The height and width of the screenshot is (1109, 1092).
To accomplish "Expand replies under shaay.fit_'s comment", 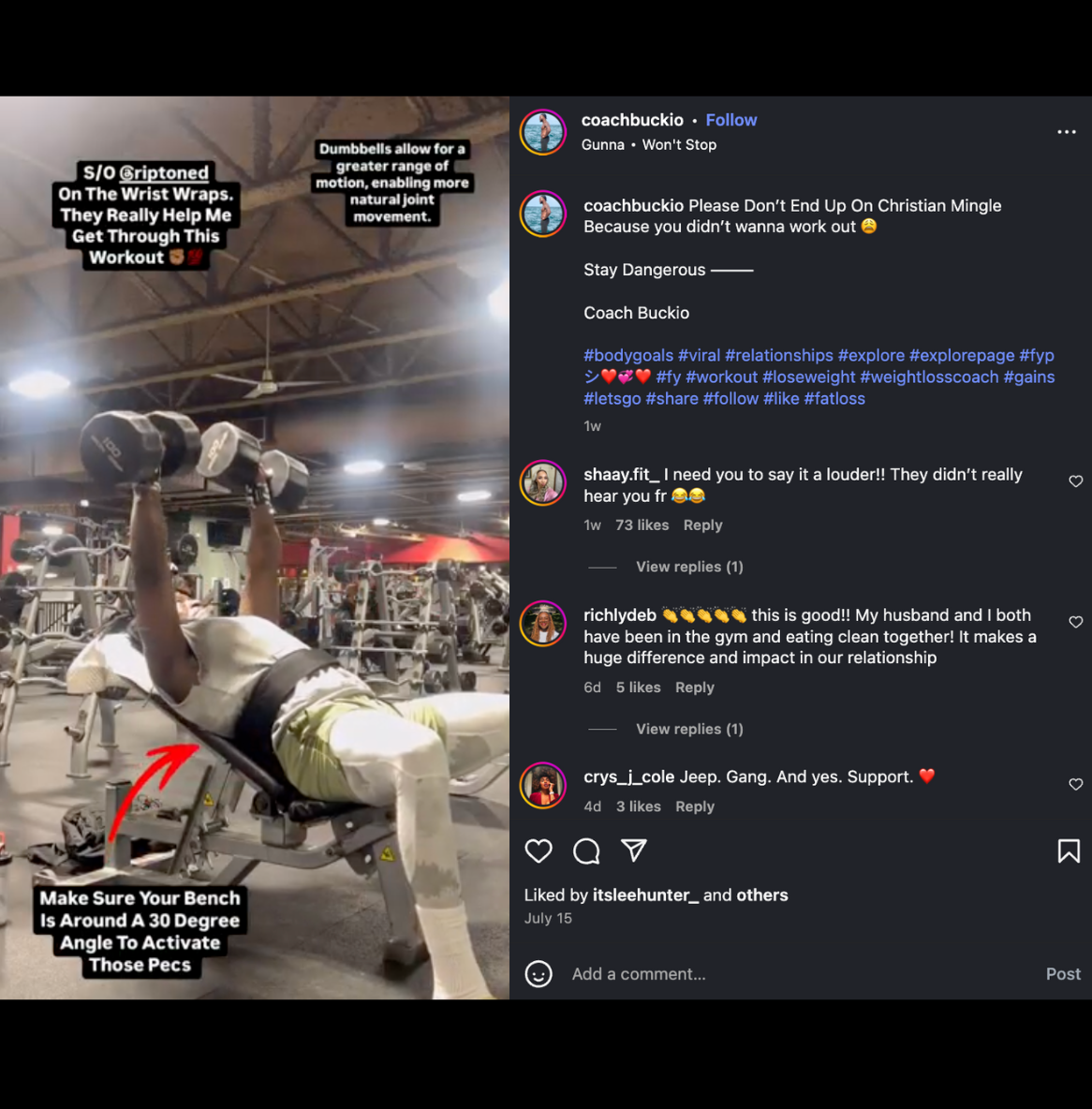I will tap(689, 567).
